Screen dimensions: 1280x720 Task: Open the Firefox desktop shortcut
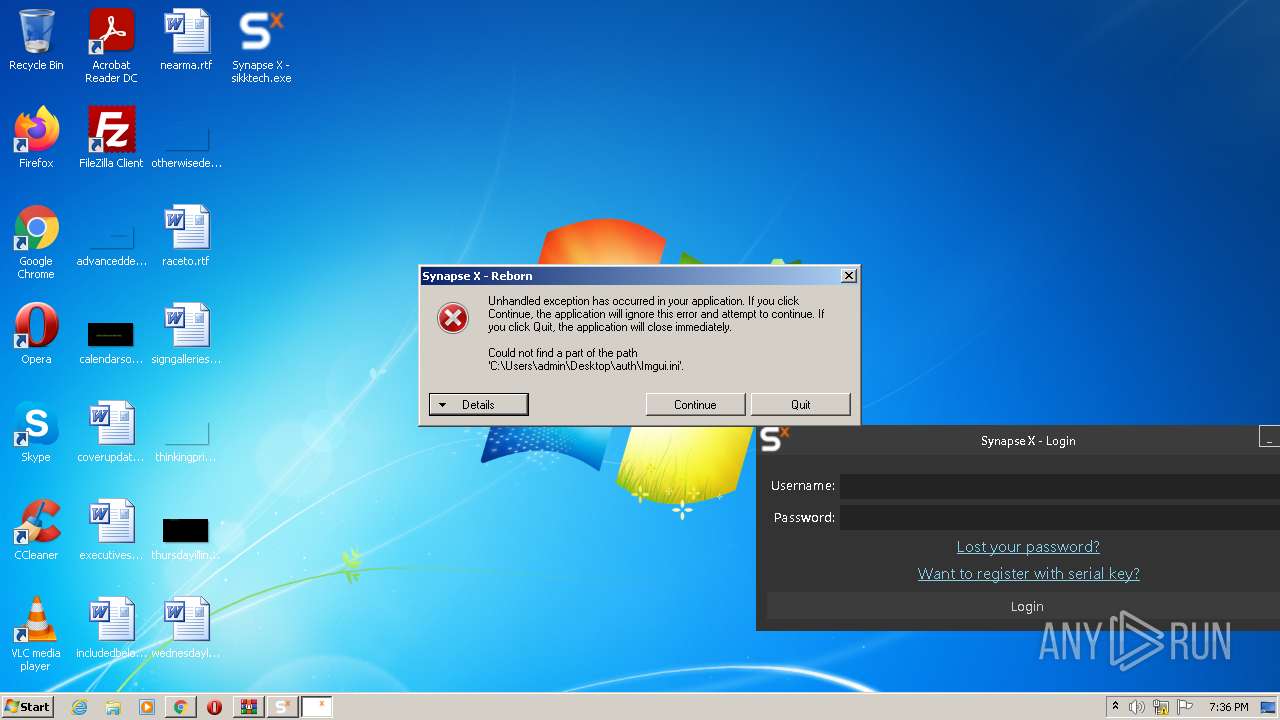pyautogui.click(x=36, y=138)
